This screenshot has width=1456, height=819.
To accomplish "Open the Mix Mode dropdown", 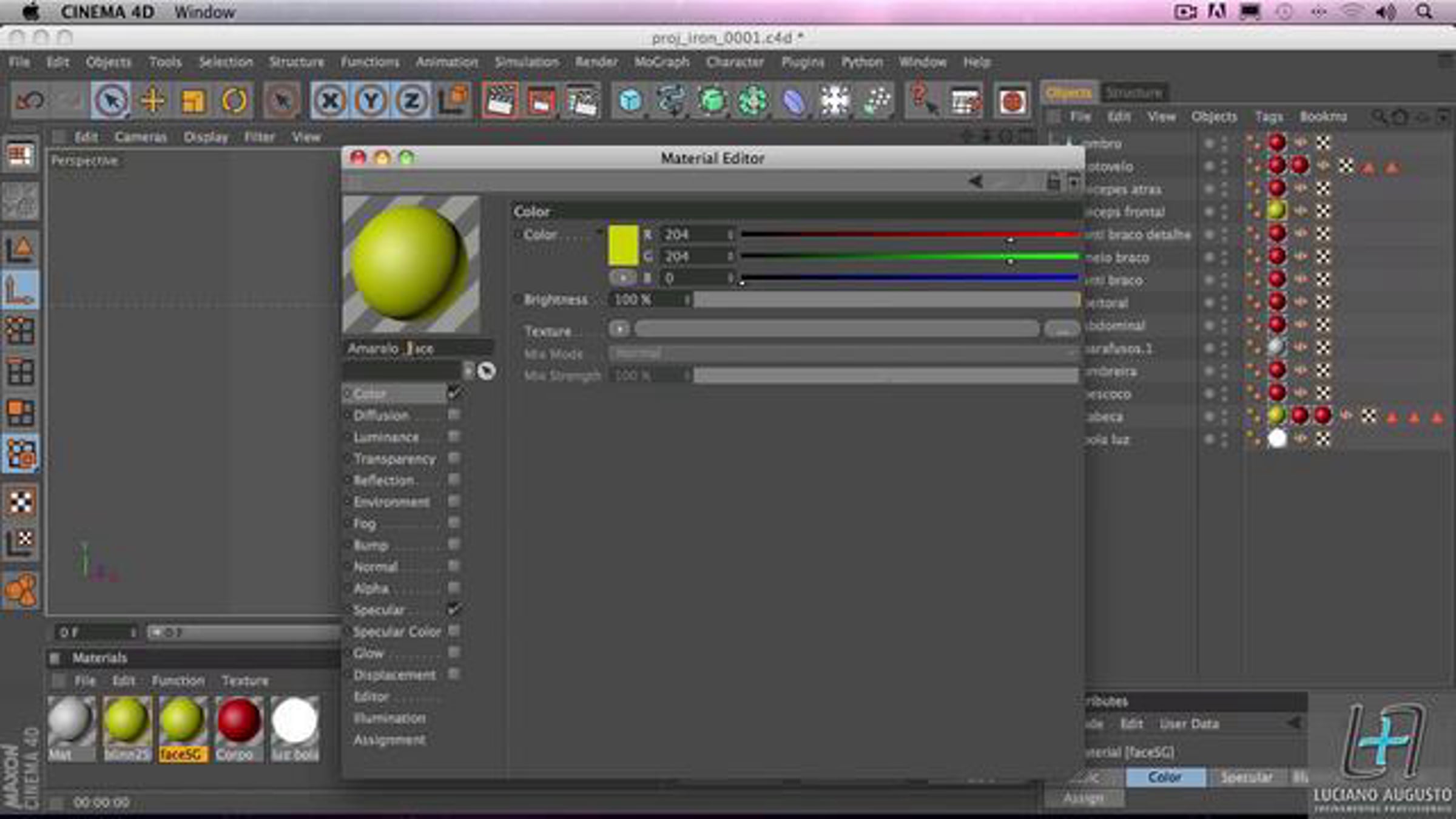I will (x=844, y=353).
